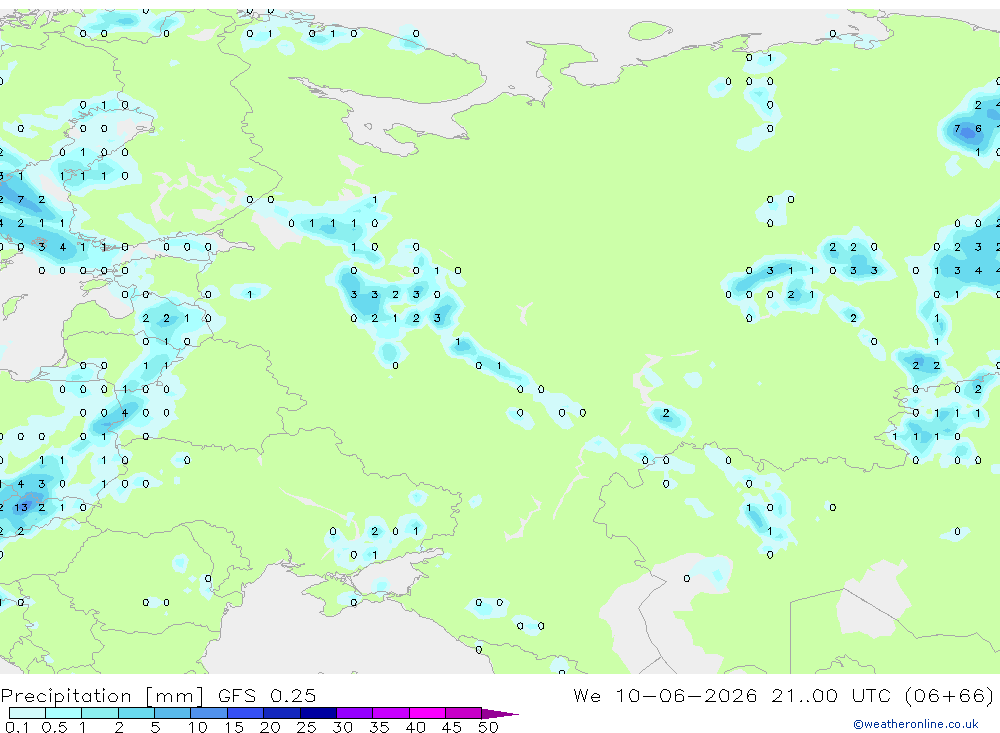Click the purple arrow tip above 50 on legend
The height and width of the screenshot is (733, 1000).
pos(501,714)
